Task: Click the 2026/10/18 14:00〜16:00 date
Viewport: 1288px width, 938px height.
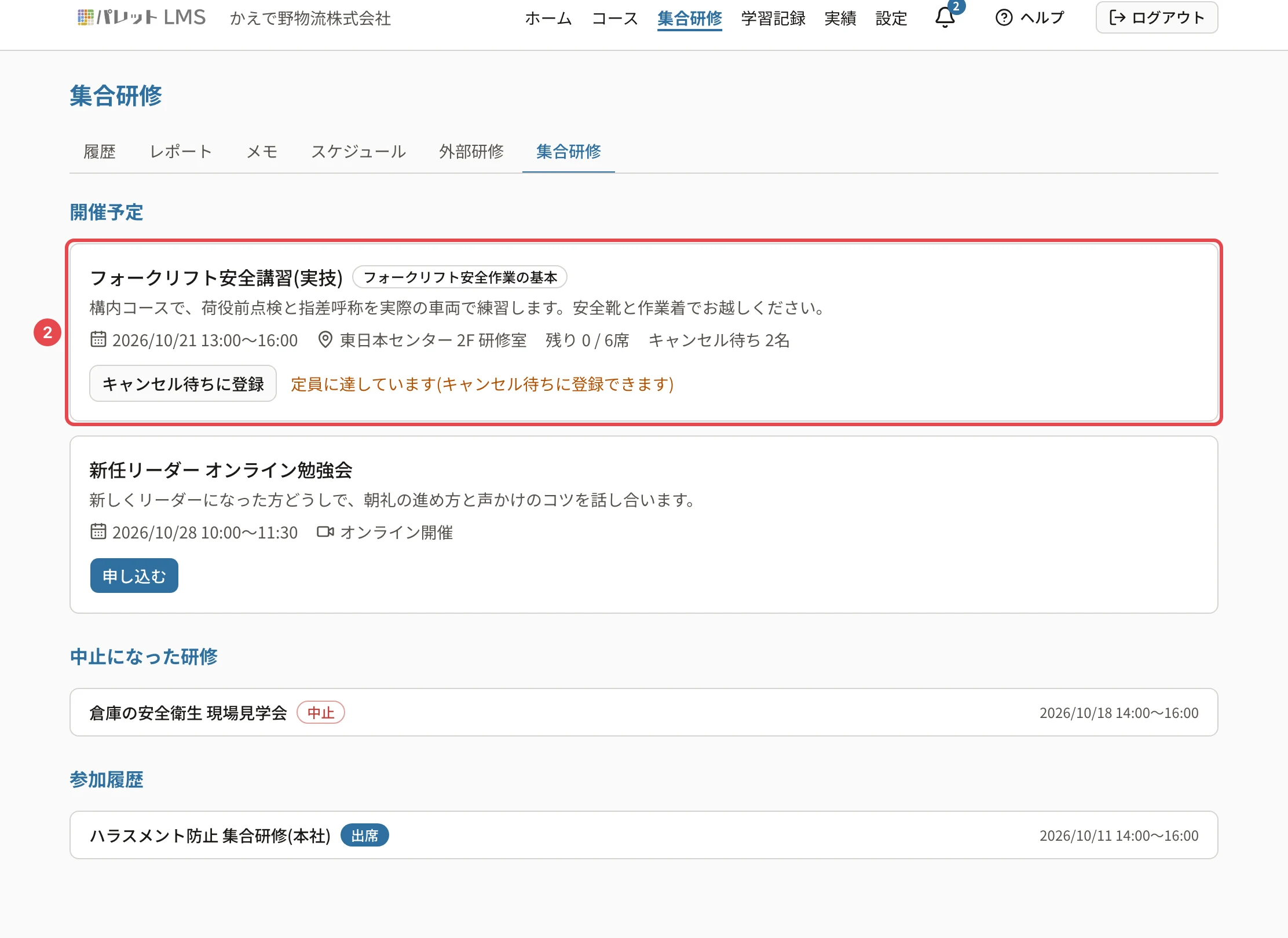Action: click(x=1119, y=713)
